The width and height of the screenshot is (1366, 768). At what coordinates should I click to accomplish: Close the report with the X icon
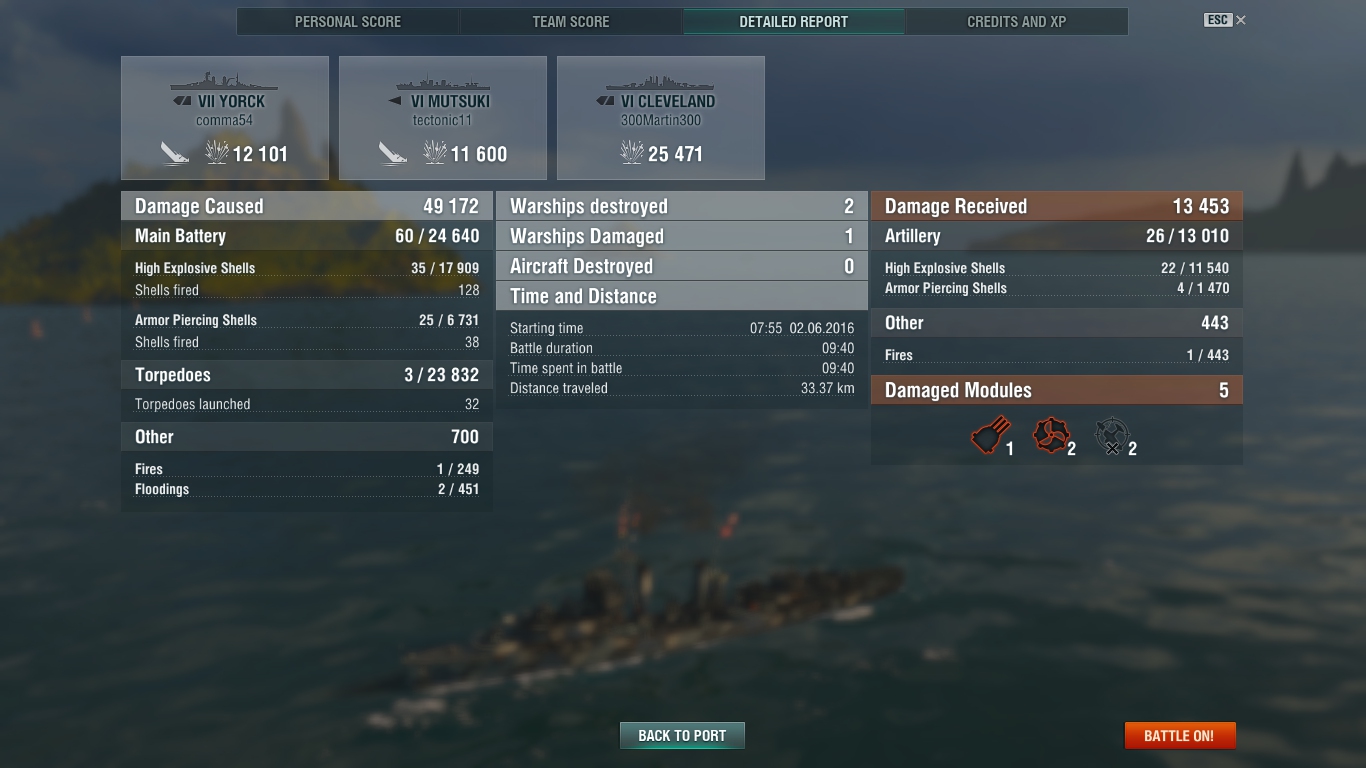1241,20
